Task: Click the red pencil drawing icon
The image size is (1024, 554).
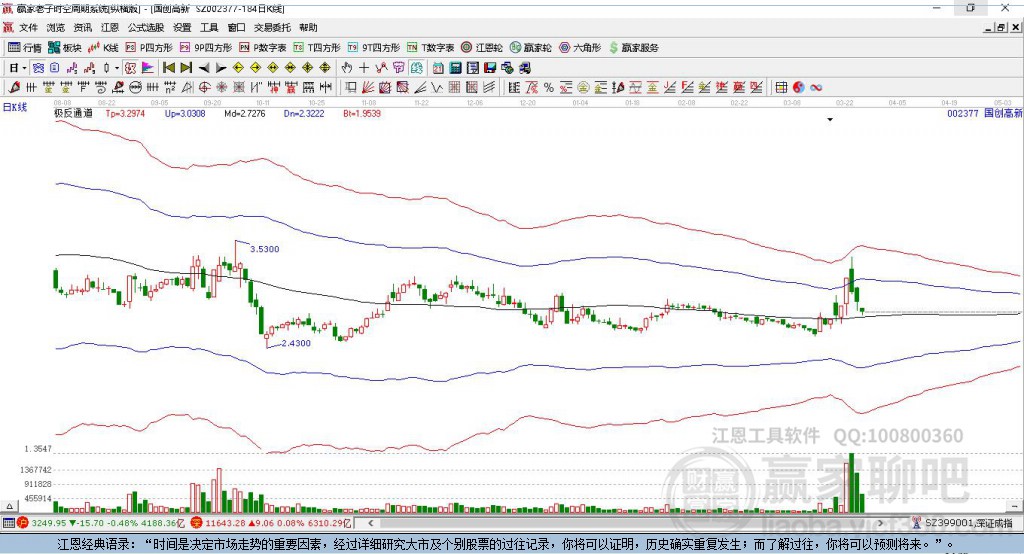Action: tap(14, 88)
